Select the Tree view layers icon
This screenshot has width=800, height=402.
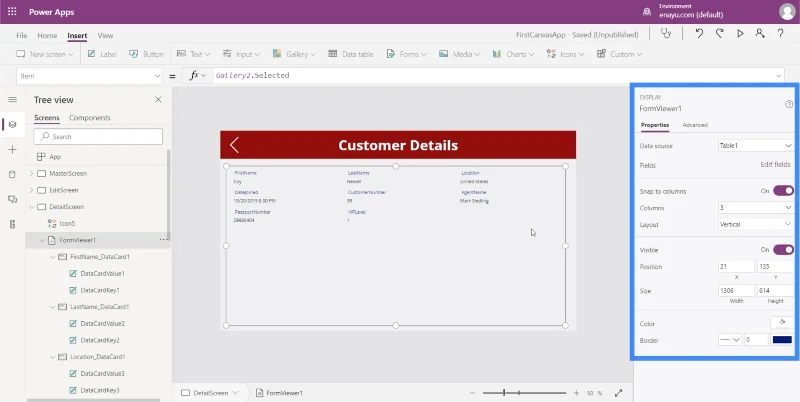coord(13,124)
